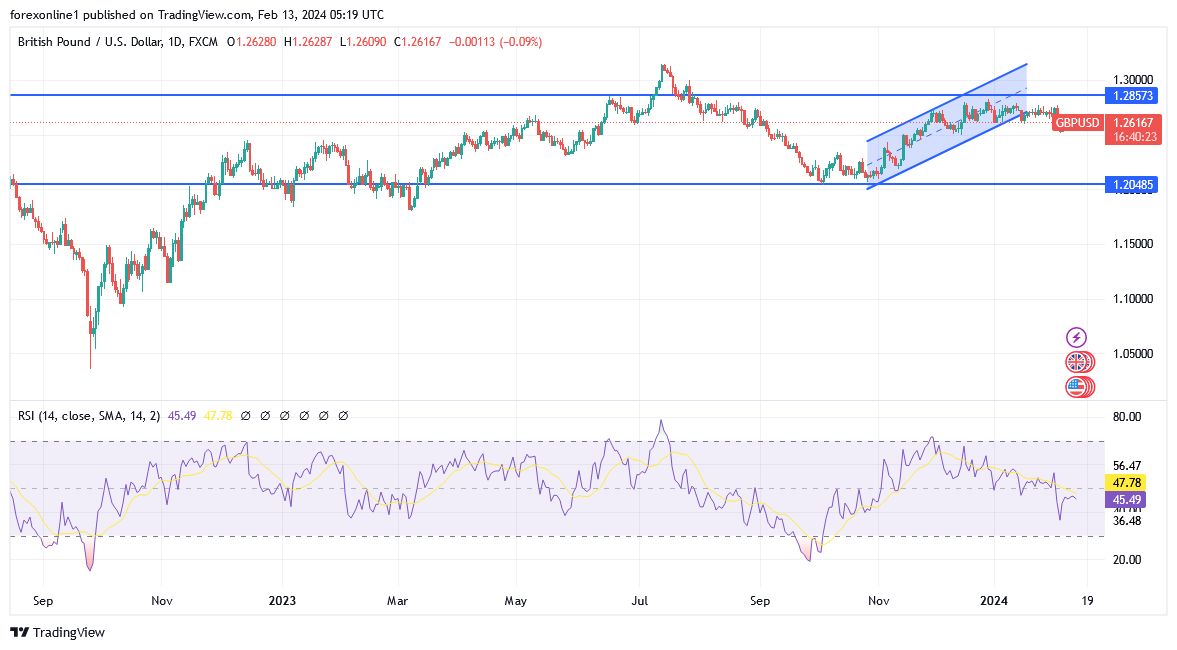Viewport: 1177px width, 650px height.
Task: Click the TradingView logo in bottom corner
Action: click(55, 633)
